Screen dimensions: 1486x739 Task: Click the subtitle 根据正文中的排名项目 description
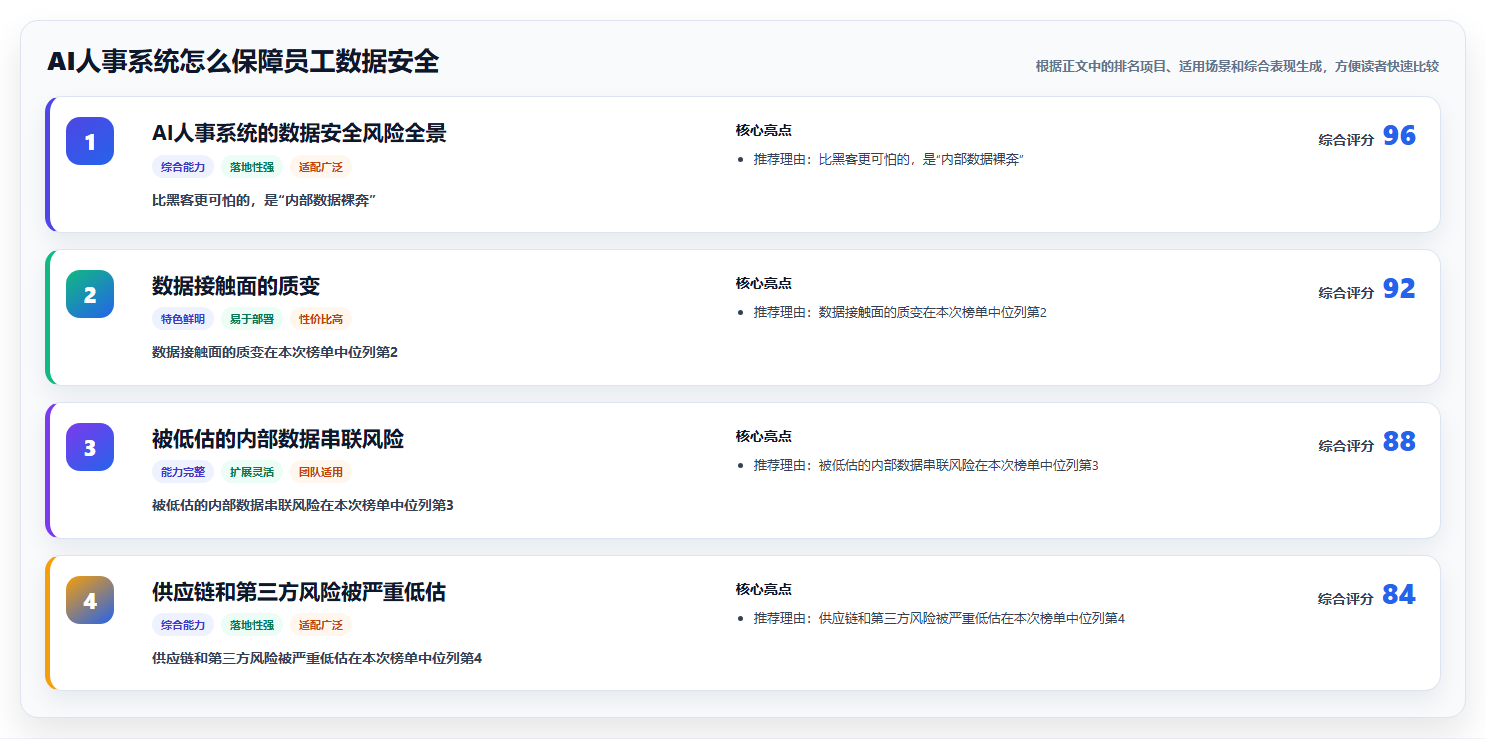pyautogui.click(x=1237, y=66)
